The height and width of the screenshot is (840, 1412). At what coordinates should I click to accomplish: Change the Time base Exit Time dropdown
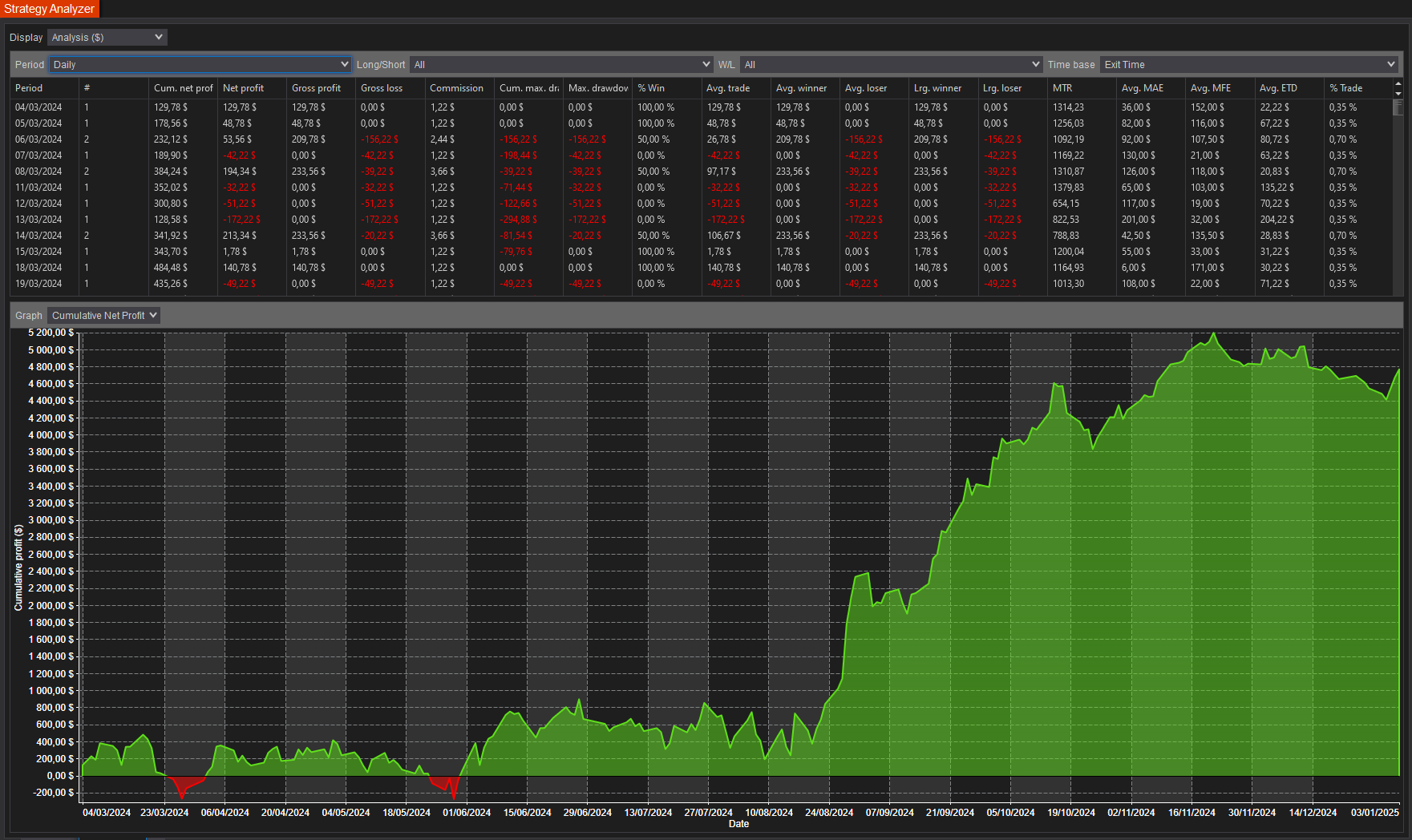[1248, 65]
